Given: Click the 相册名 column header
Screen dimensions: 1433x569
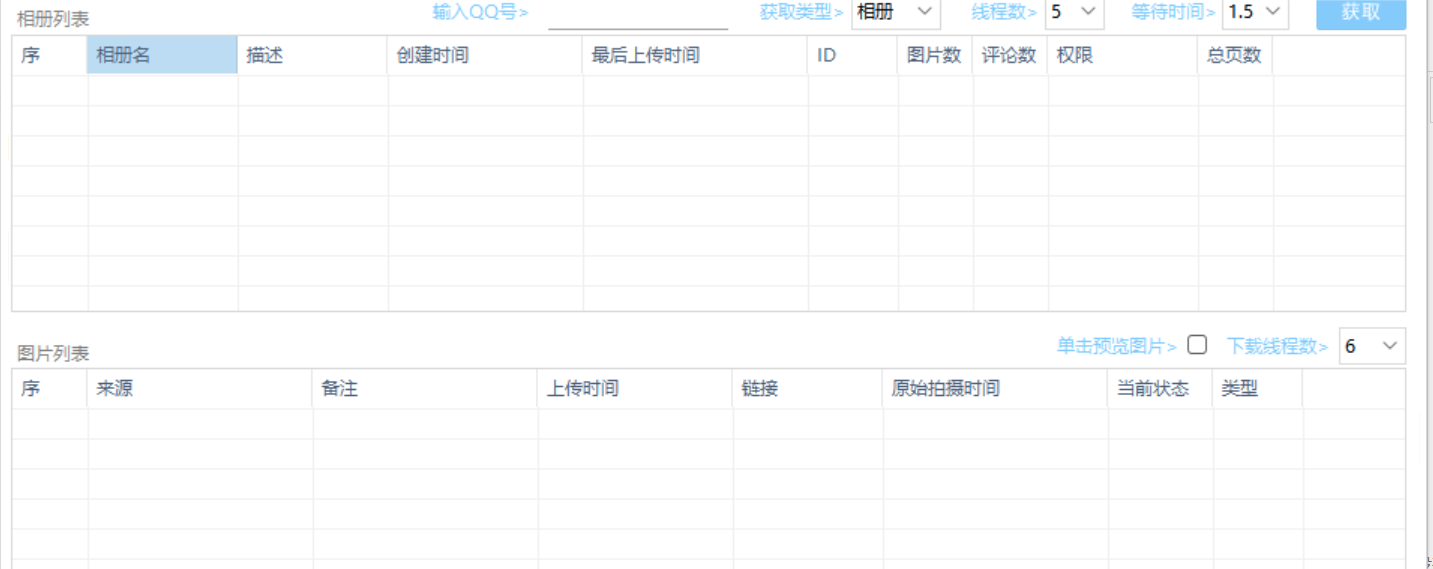Looking at the screenshot, I should coord(162,56).
